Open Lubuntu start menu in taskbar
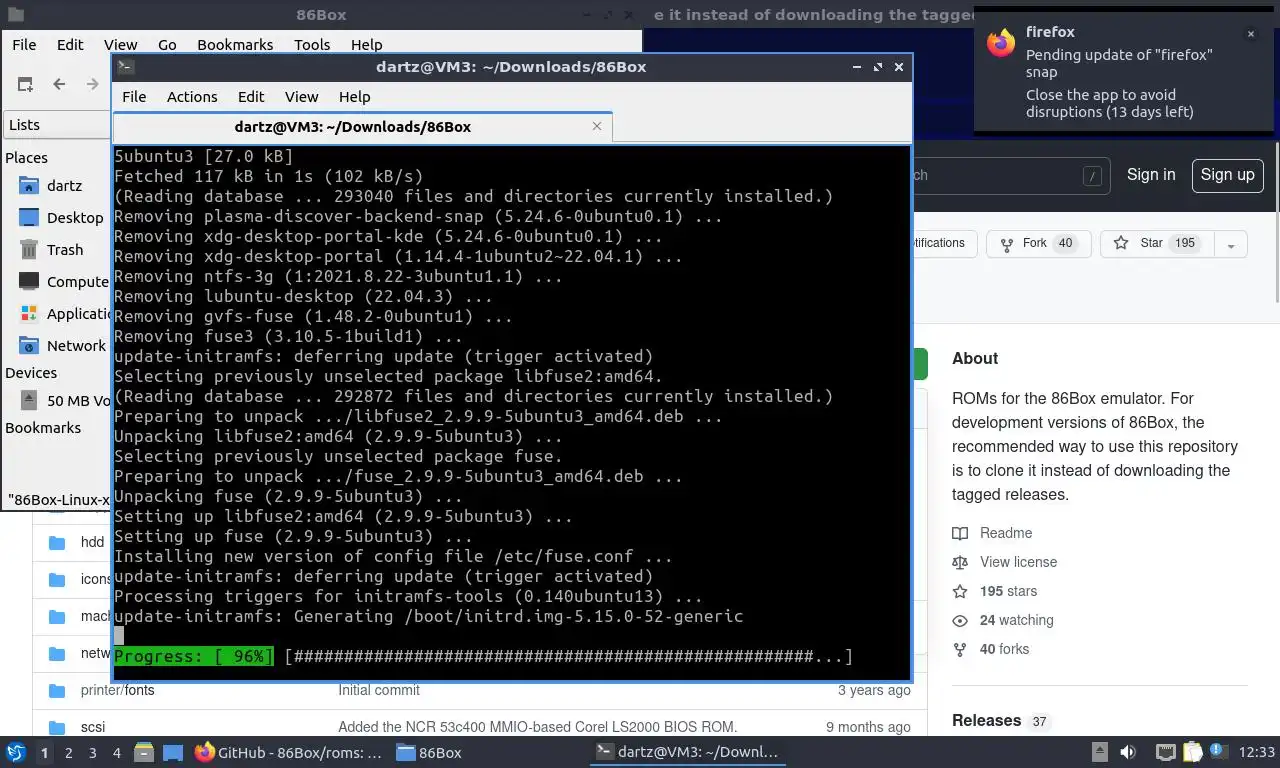The image size is (1280, 768). click(x=16, y=752)
